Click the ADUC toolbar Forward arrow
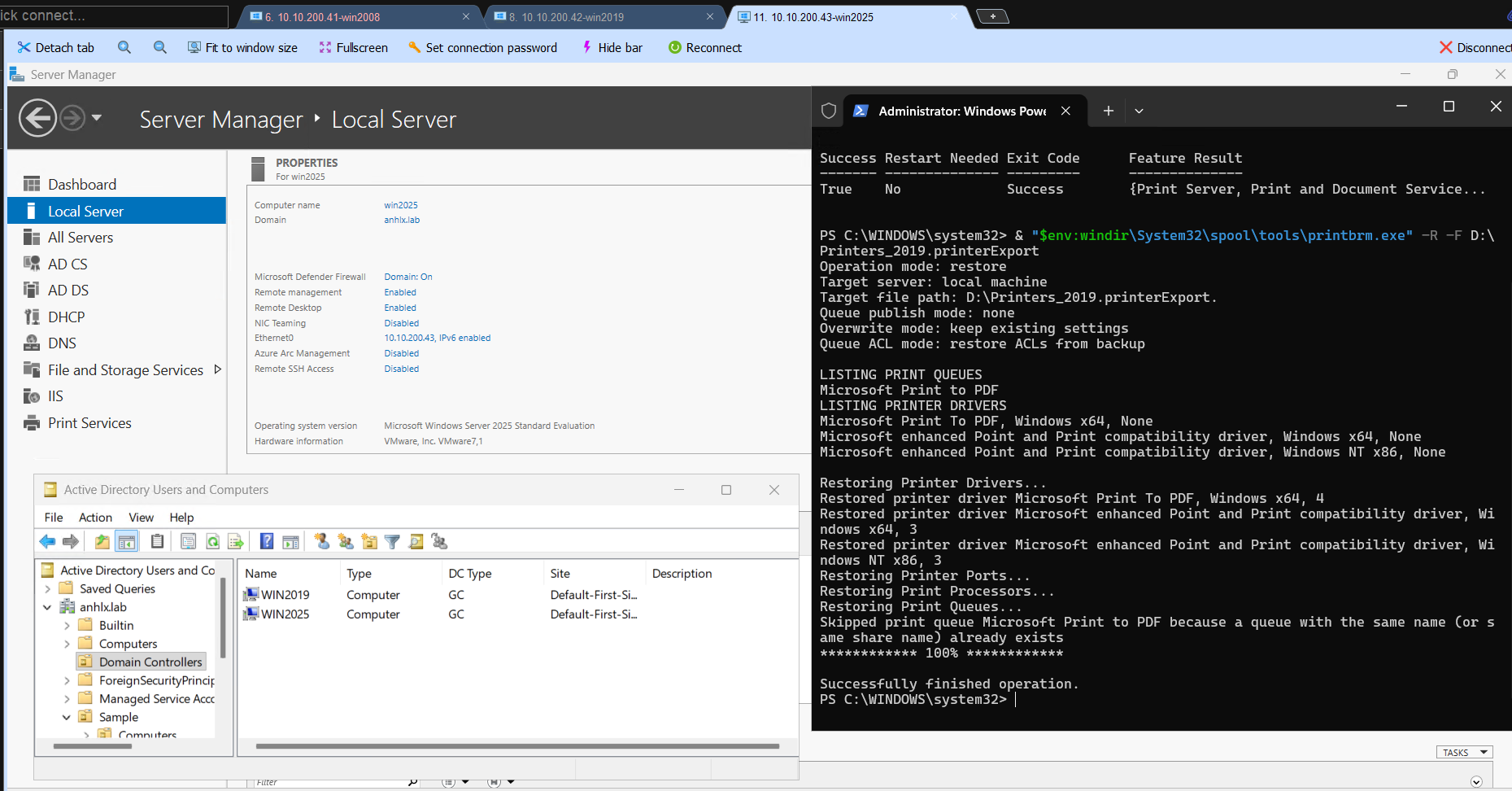Screen dimensions: 1512x791 coord(71,541)
